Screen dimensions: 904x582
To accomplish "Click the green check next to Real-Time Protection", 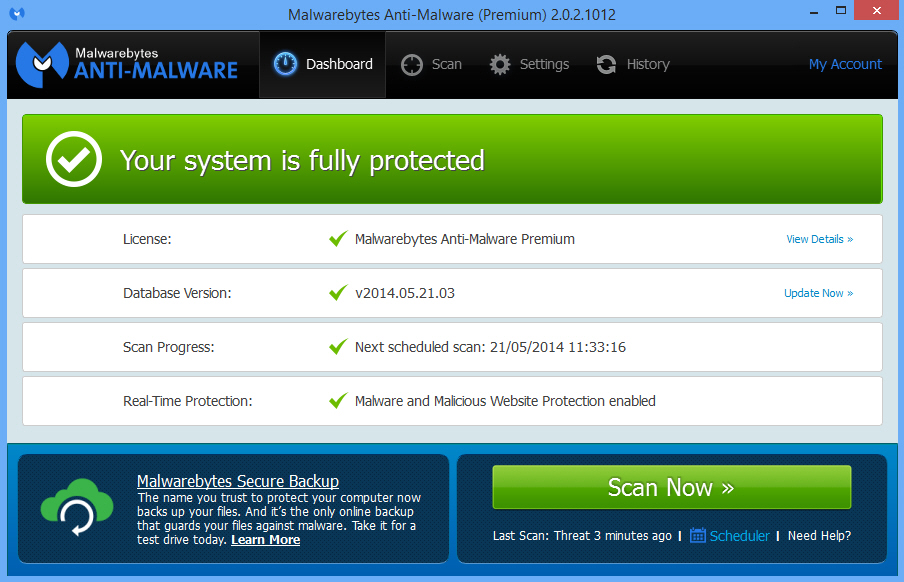I will [x=338, y=400].
